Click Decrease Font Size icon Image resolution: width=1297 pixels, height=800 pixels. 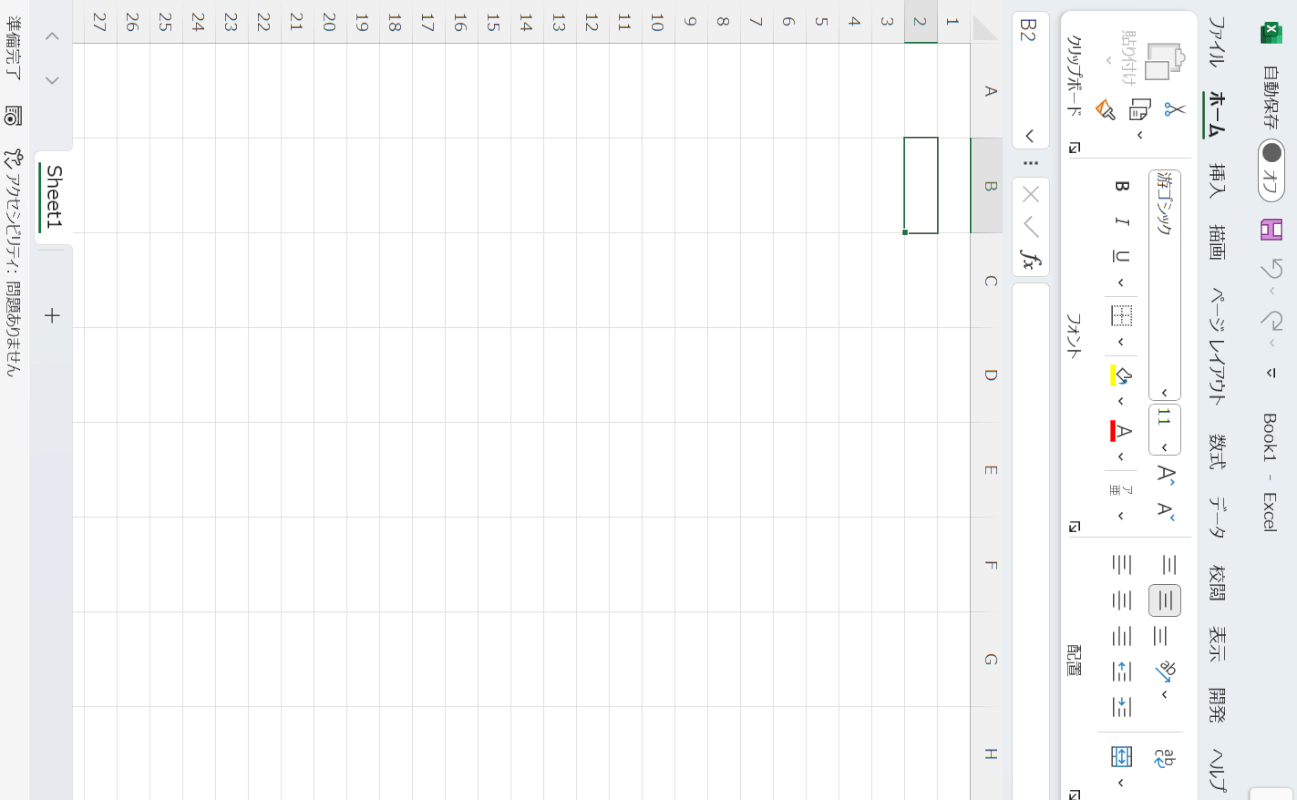(1165, 510)
